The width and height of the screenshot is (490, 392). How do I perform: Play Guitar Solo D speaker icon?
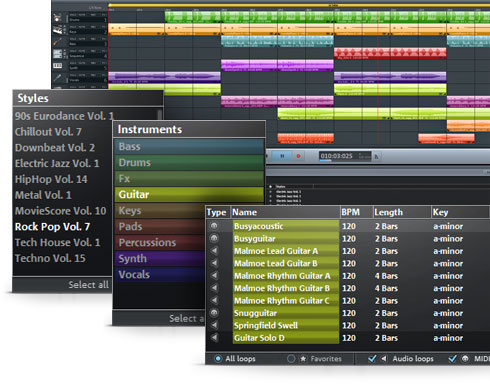pos(214,338)
